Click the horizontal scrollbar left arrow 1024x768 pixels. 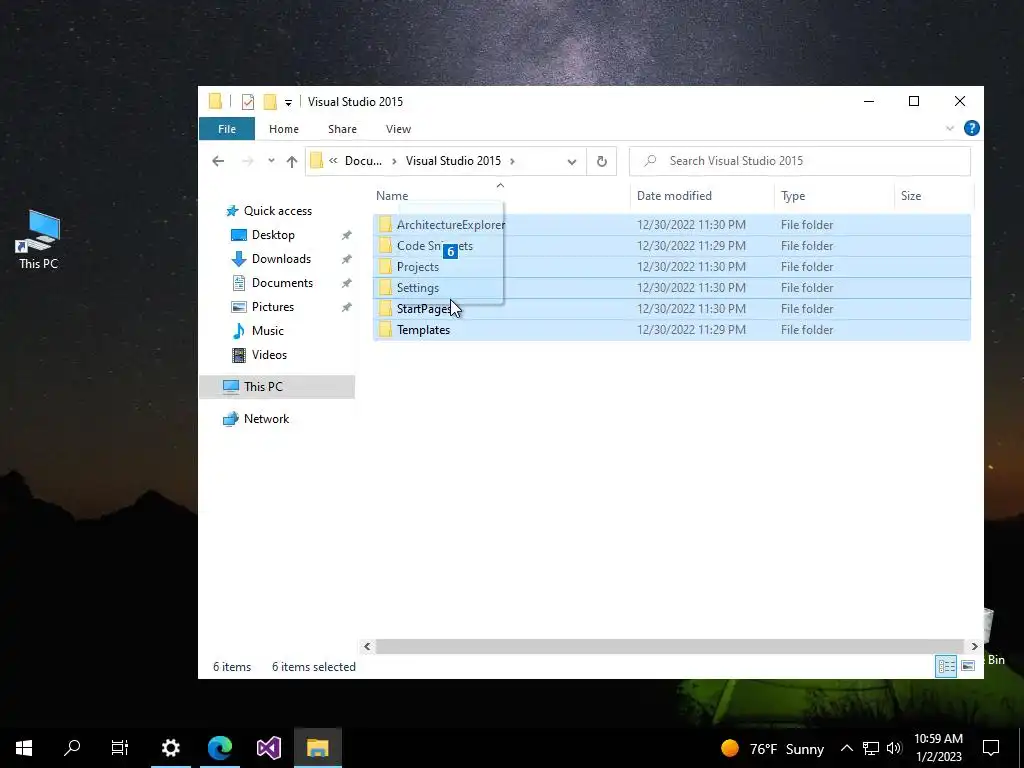click(x=367, y=647)
